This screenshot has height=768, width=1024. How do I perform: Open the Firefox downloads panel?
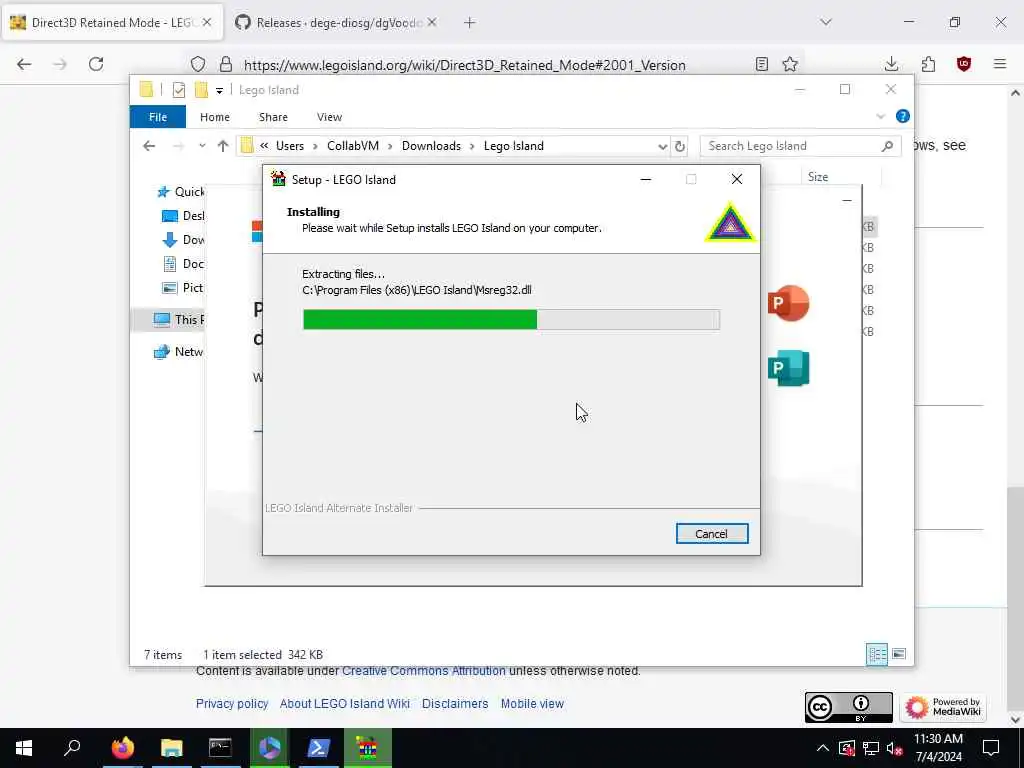(891, 64)
